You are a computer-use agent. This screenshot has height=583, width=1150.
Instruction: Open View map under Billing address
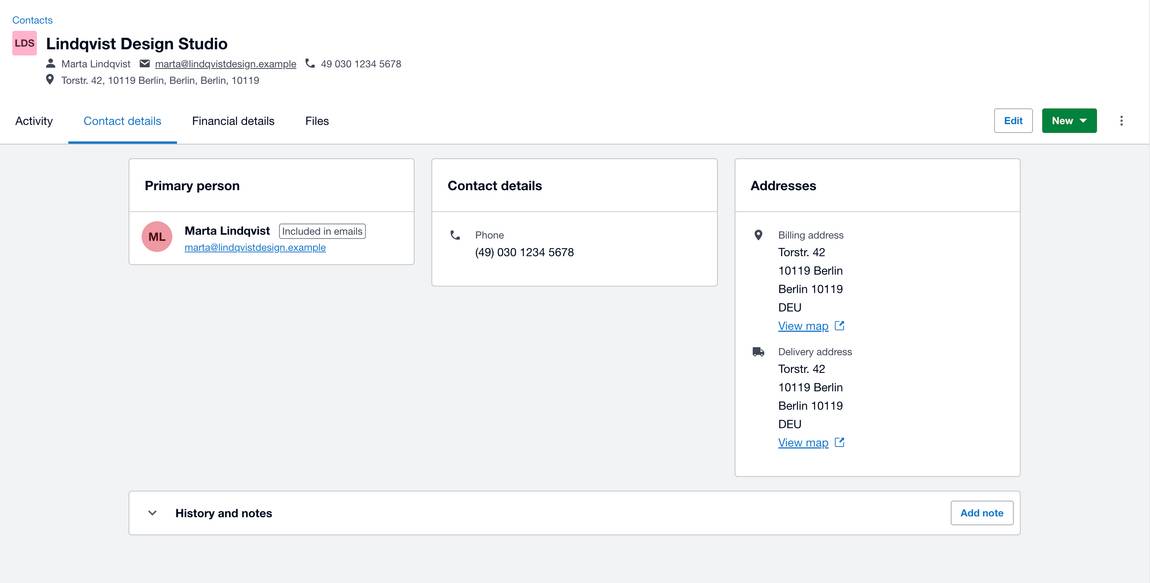coord(803,326)
